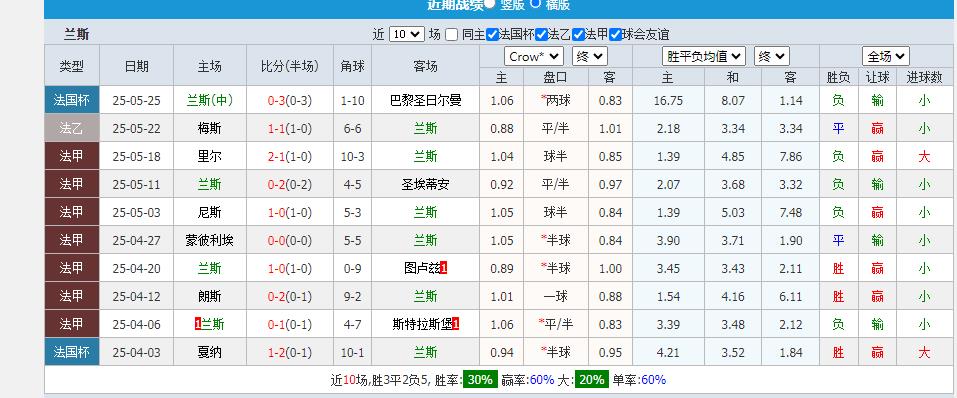The image size is (957, 398).
Task: Open the 终 dropdown next to 胜平负均值
Action: [772, 57]
